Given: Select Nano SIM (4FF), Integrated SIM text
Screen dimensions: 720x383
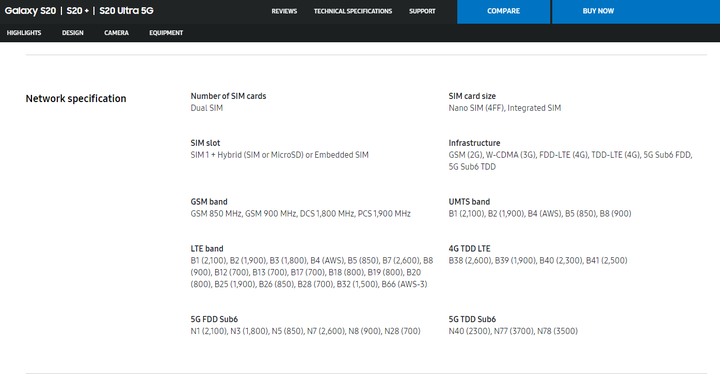Looking at the screenshot, I should (x=505, y=108).
